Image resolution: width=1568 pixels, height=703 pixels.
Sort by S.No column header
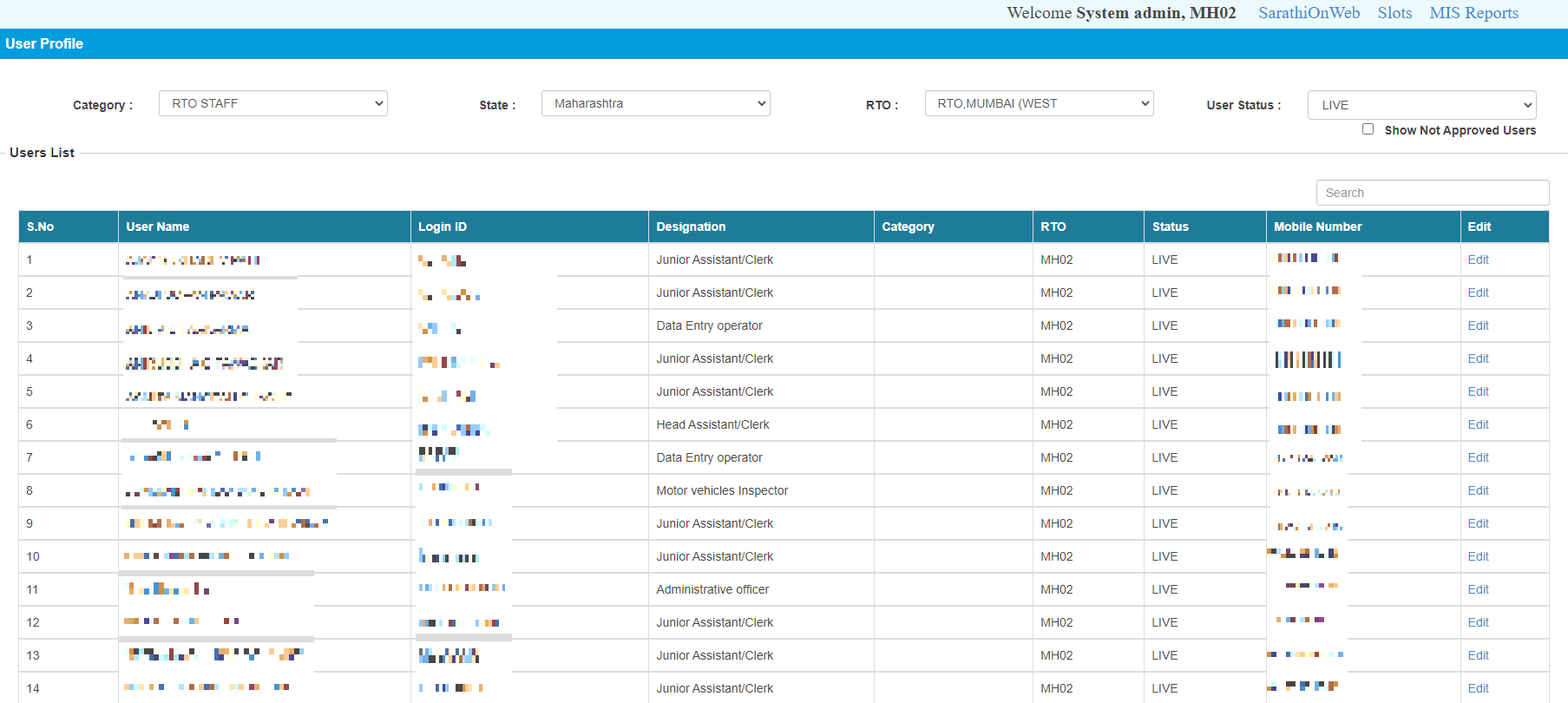[x=41, y=227]
